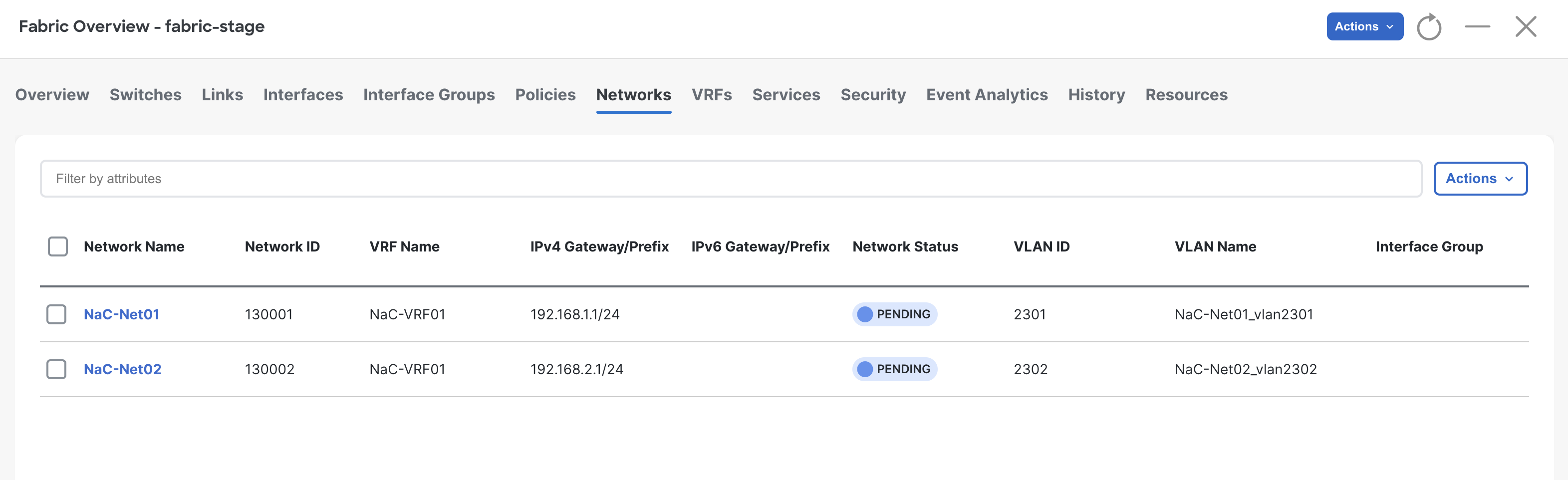Check the NaC-Net01 row checkbox

(56, 314)
